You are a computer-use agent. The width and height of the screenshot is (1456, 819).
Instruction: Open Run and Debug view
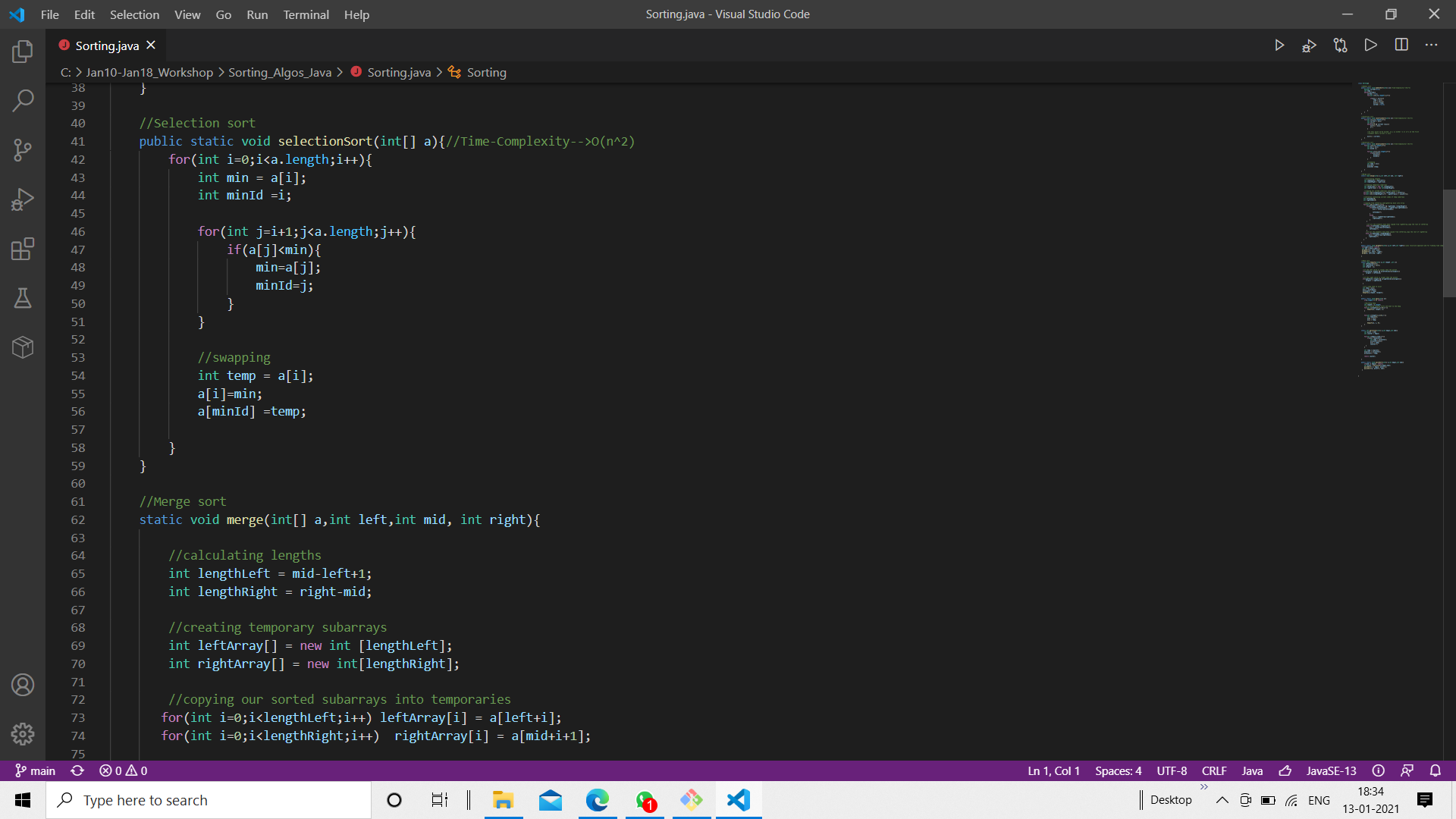[x=23, y=199]
